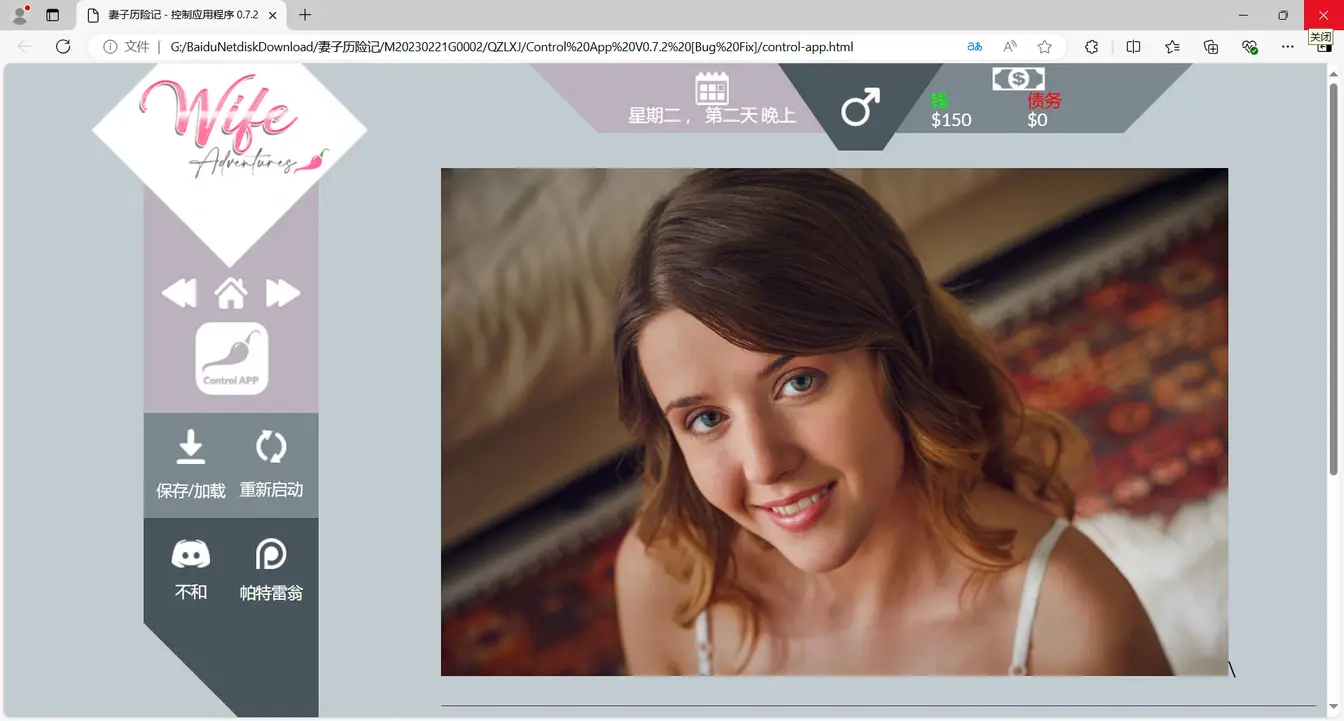The image size is (1344, 721).
Task: Add this page to favorites star
Action: click(x=1045, y=47)
